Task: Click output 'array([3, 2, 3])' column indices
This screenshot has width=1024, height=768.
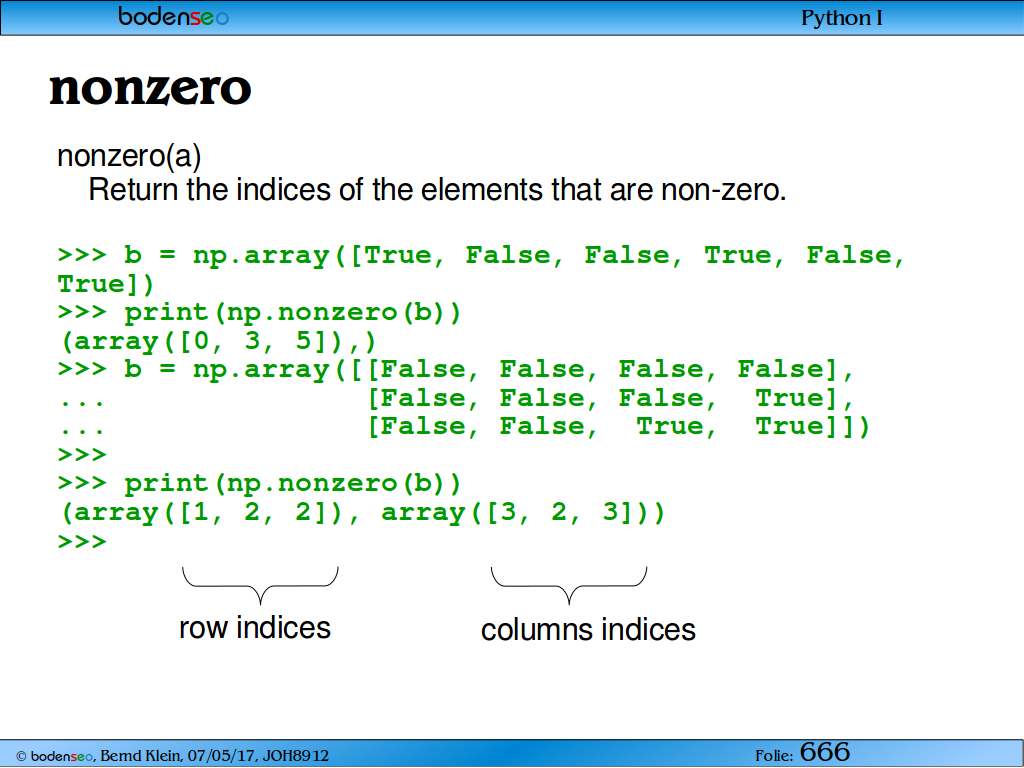Action: tap(516, 513)
